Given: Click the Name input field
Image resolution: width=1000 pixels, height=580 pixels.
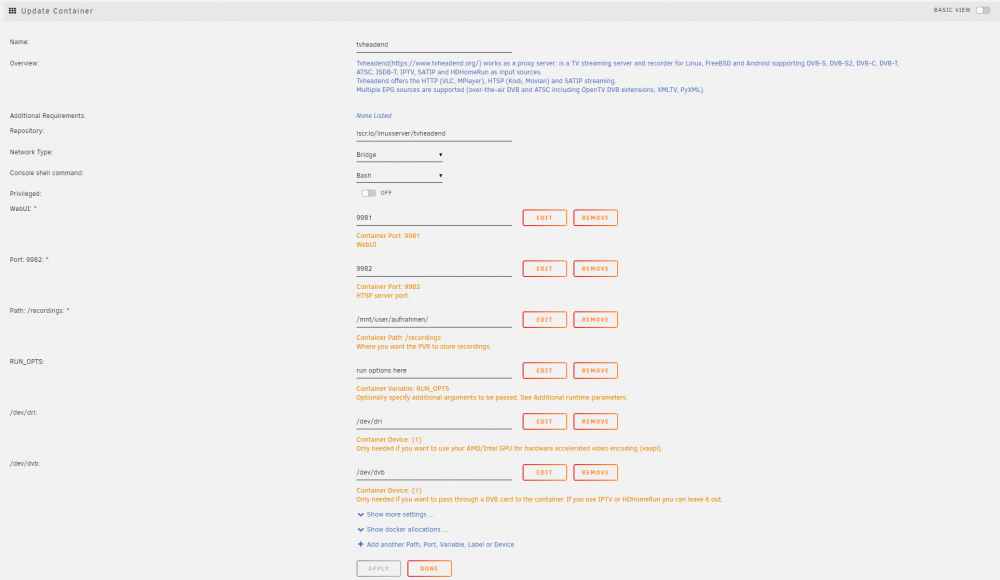Looking at the screenshot, I should click(434, 45).
